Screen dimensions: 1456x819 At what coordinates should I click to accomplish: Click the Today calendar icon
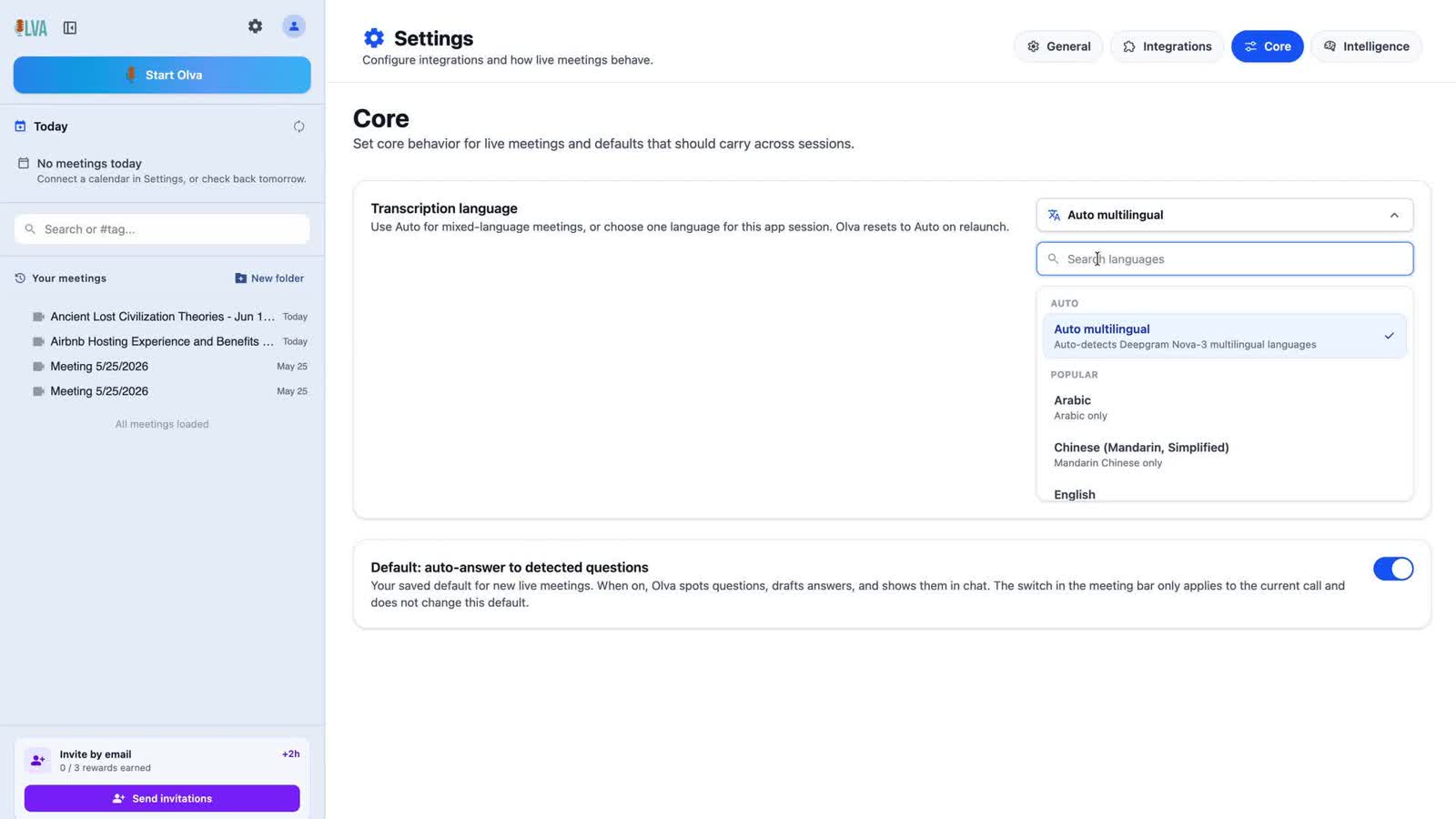tap(20, 126)
